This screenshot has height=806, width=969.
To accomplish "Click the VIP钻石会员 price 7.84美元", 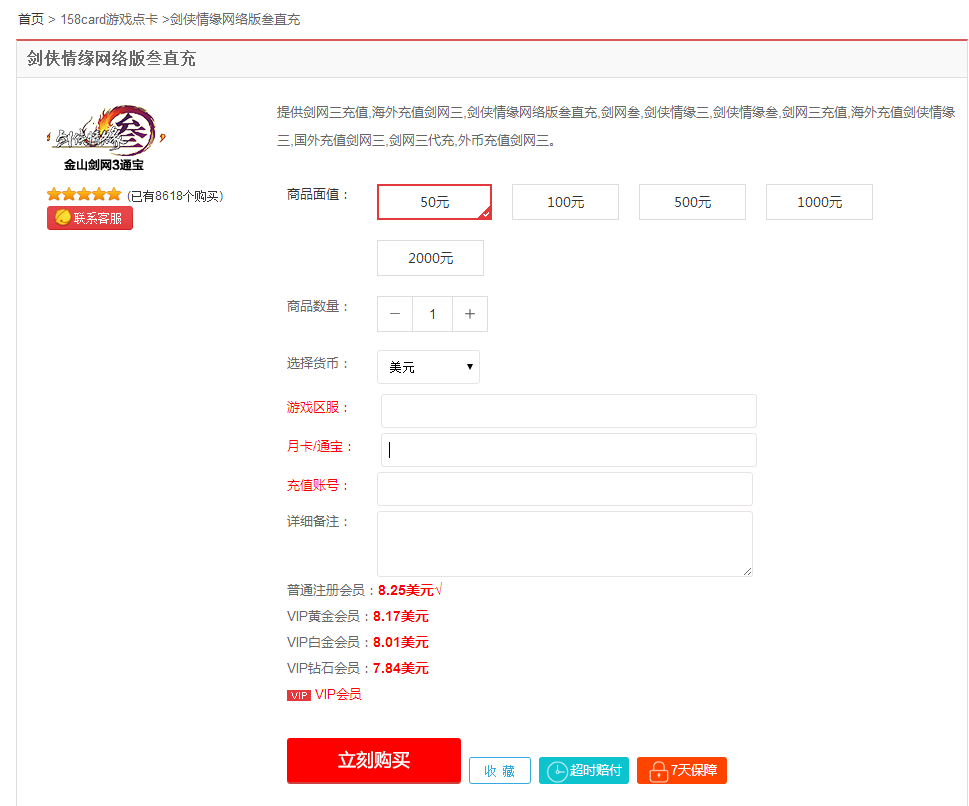I will [401, 668].
